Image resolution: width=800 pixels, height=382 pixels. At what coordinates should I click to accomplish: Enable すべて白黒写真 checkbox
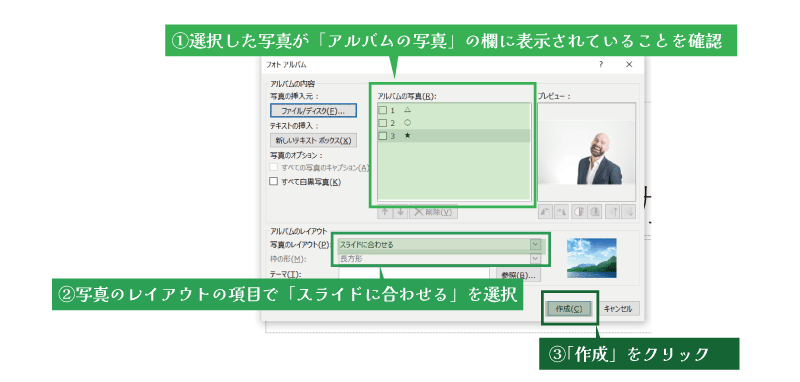coord(273,181)
